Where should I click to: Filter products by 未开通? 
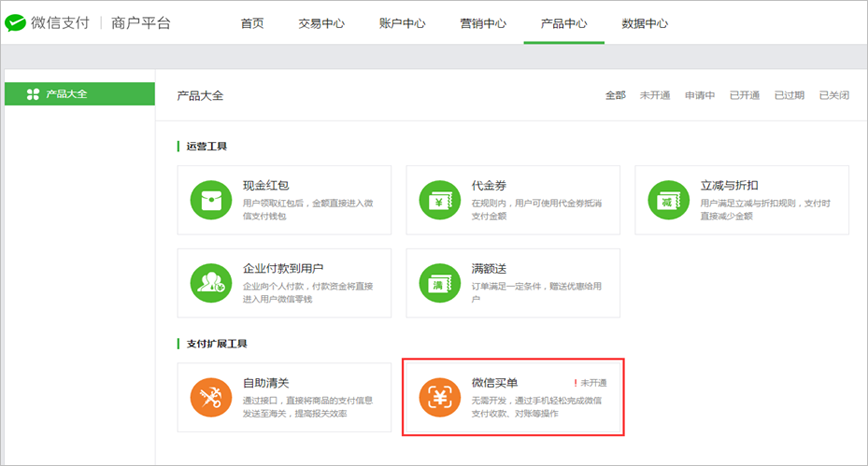[x=655, y=95]
